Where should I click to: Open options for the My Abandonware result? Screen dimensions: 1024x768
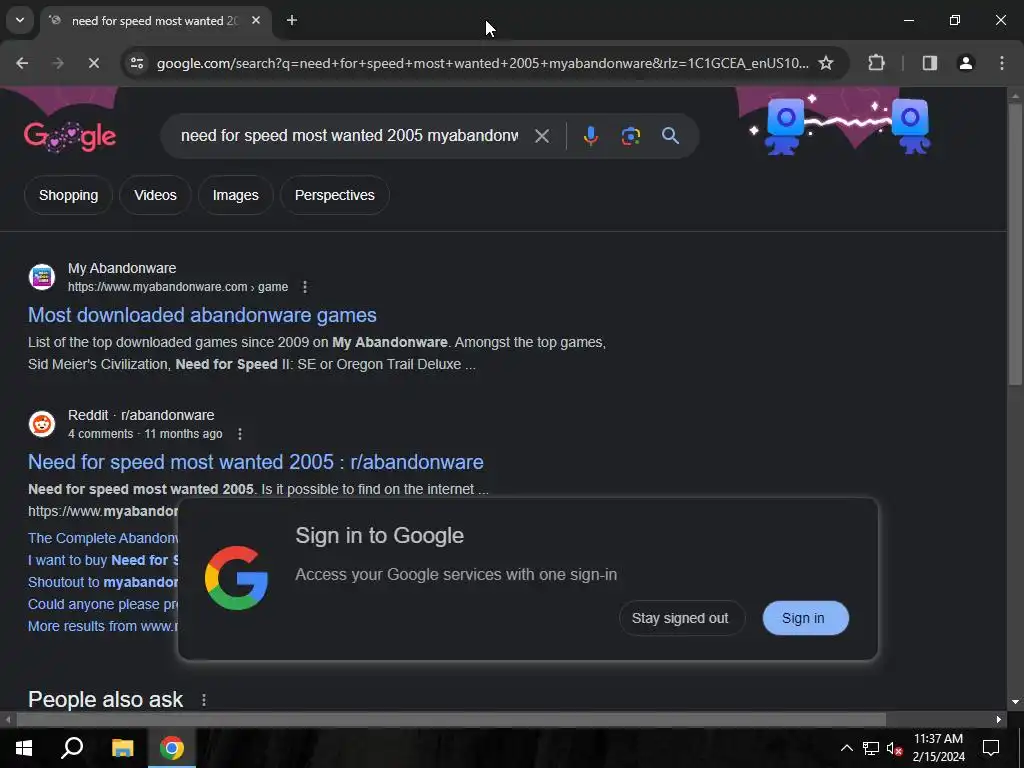(x=305, y=287)
